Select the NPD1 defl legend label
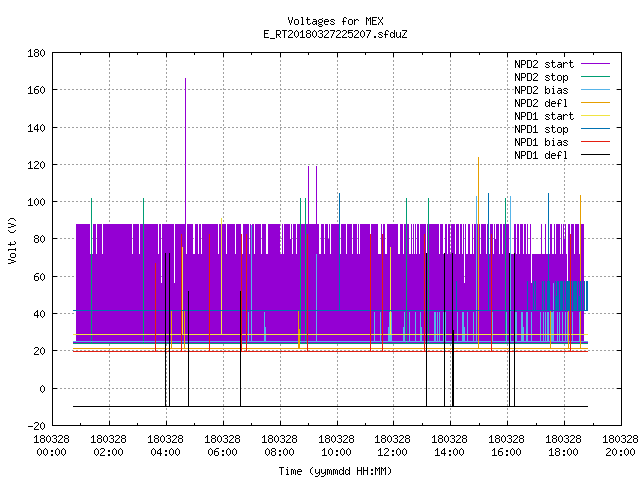 coord(541,156)
